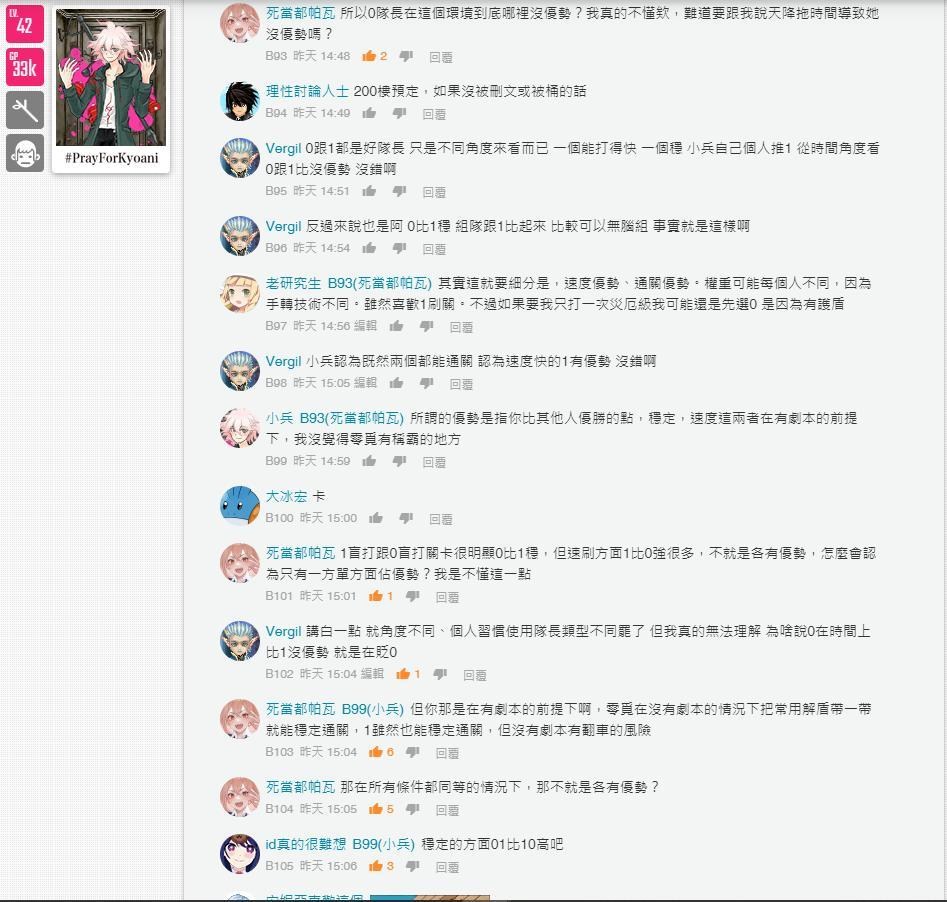This screenshot has height=902, width=947.
Task: Thumbs up Vergil's comment B102
Action: coord(403,674)
